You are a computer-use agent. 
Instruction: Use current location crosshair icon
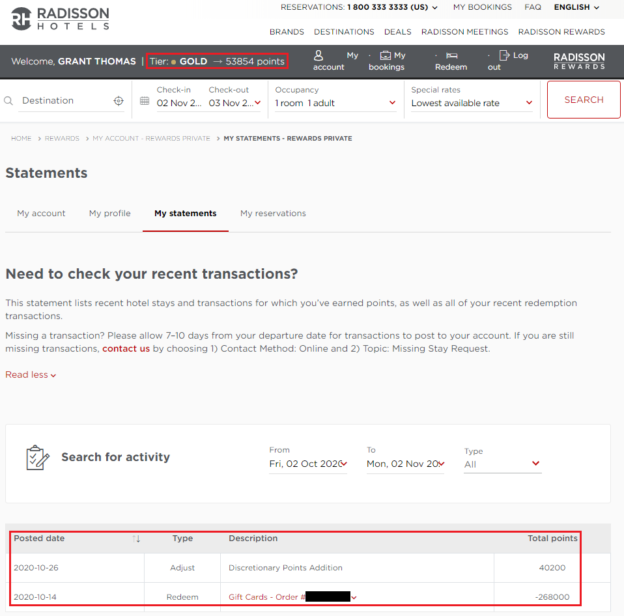(118, 101)
